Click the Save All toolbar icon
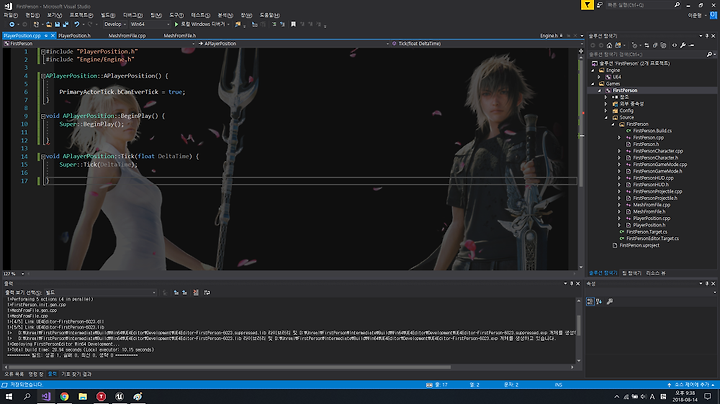 click(x=66, y=24)
